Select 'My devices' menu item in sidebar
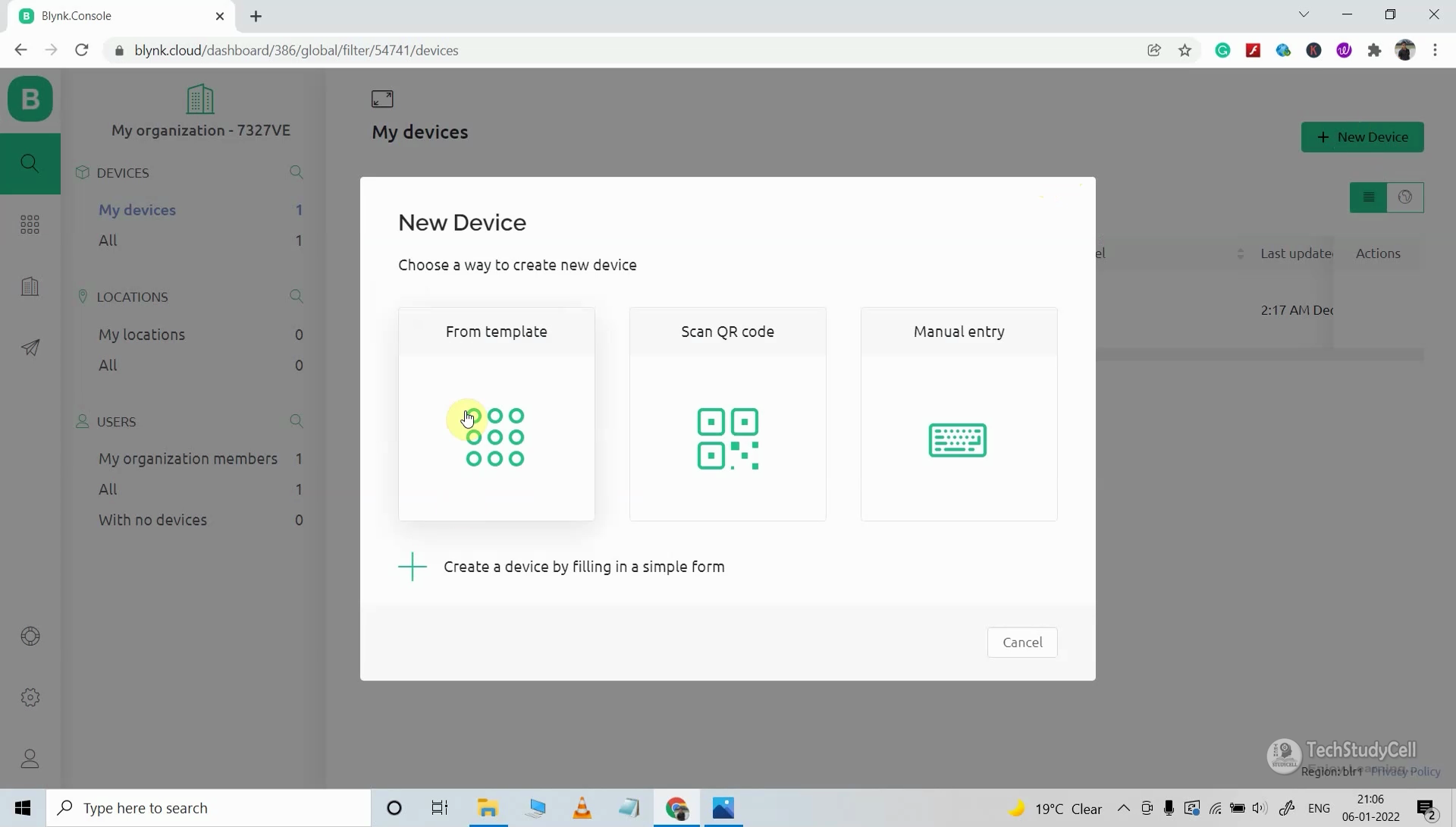Screen dimensions: 1456x827 137,210
